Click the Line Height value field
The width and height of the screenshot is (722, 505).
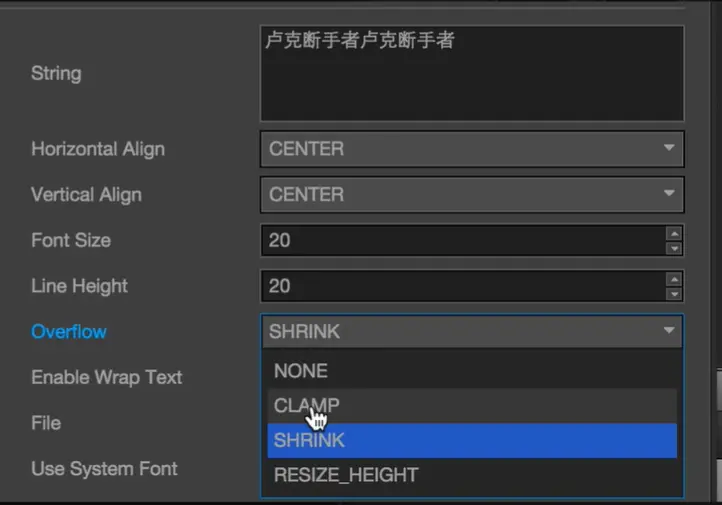(x=460, y=287)
